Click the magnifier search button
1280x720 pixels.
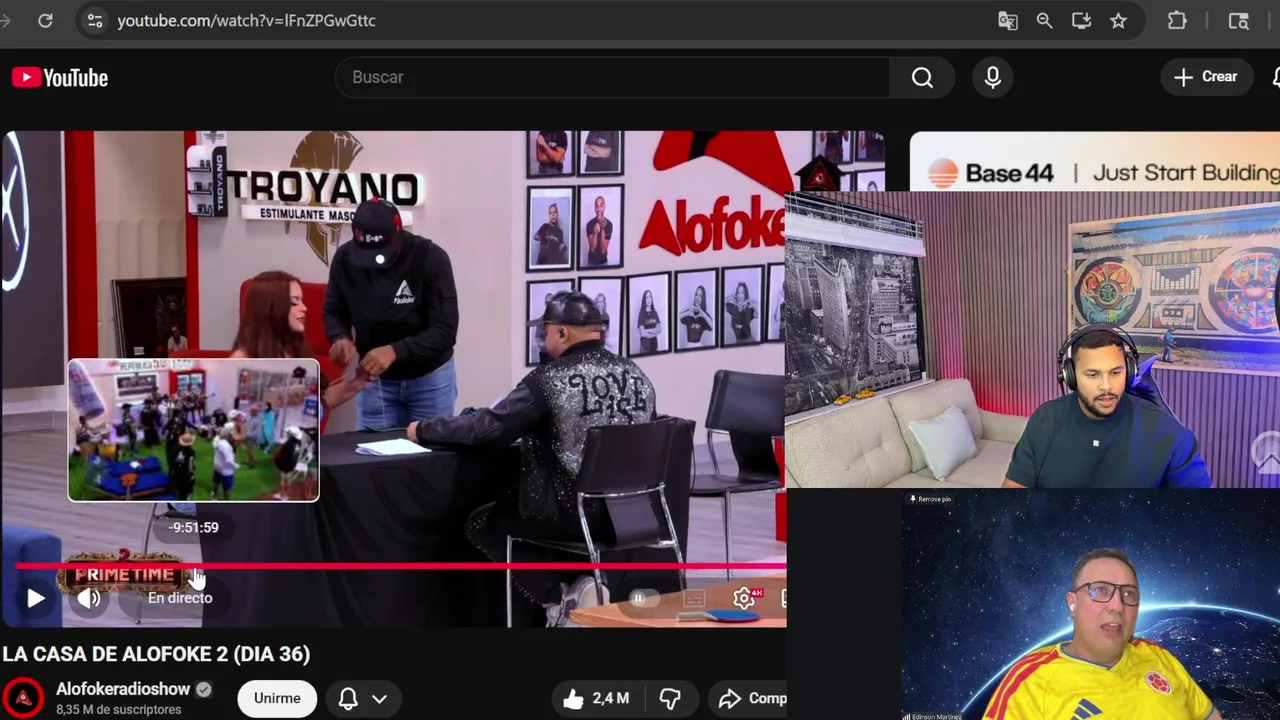pyautogui.click(x=922, y=77)
